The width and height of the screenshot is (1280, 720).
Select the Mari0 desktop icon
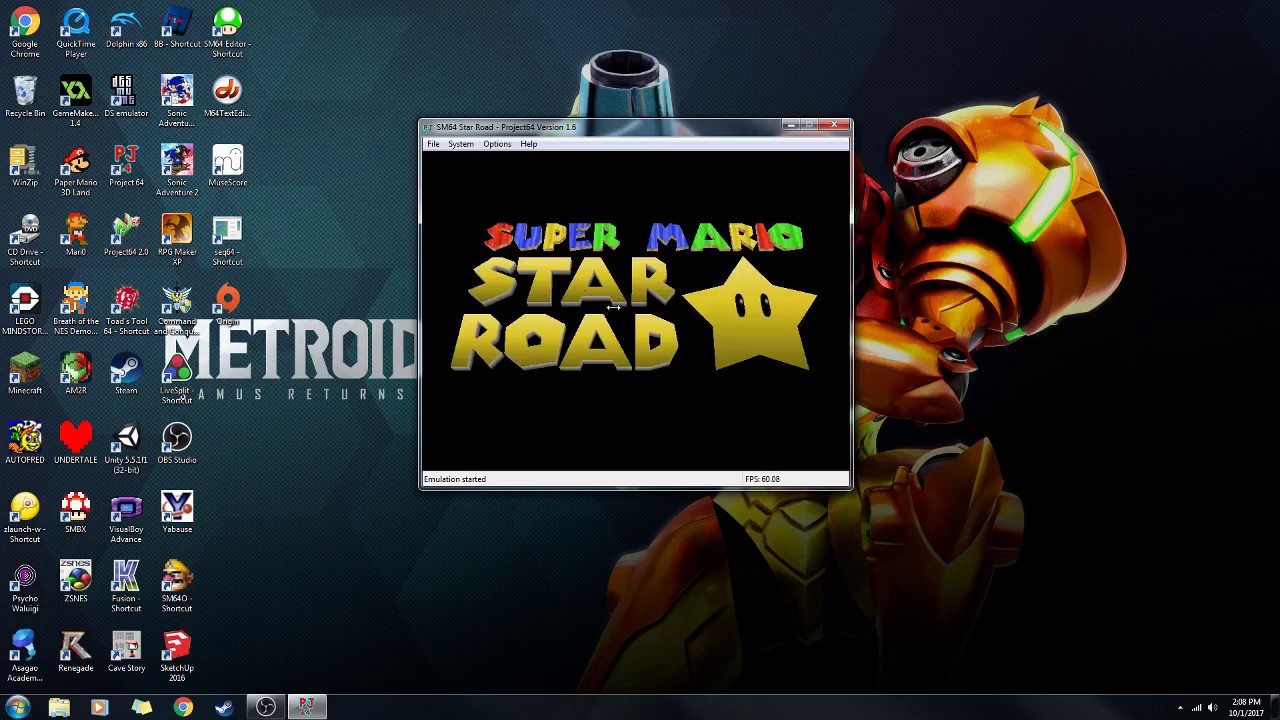click(x=76, y=235)
